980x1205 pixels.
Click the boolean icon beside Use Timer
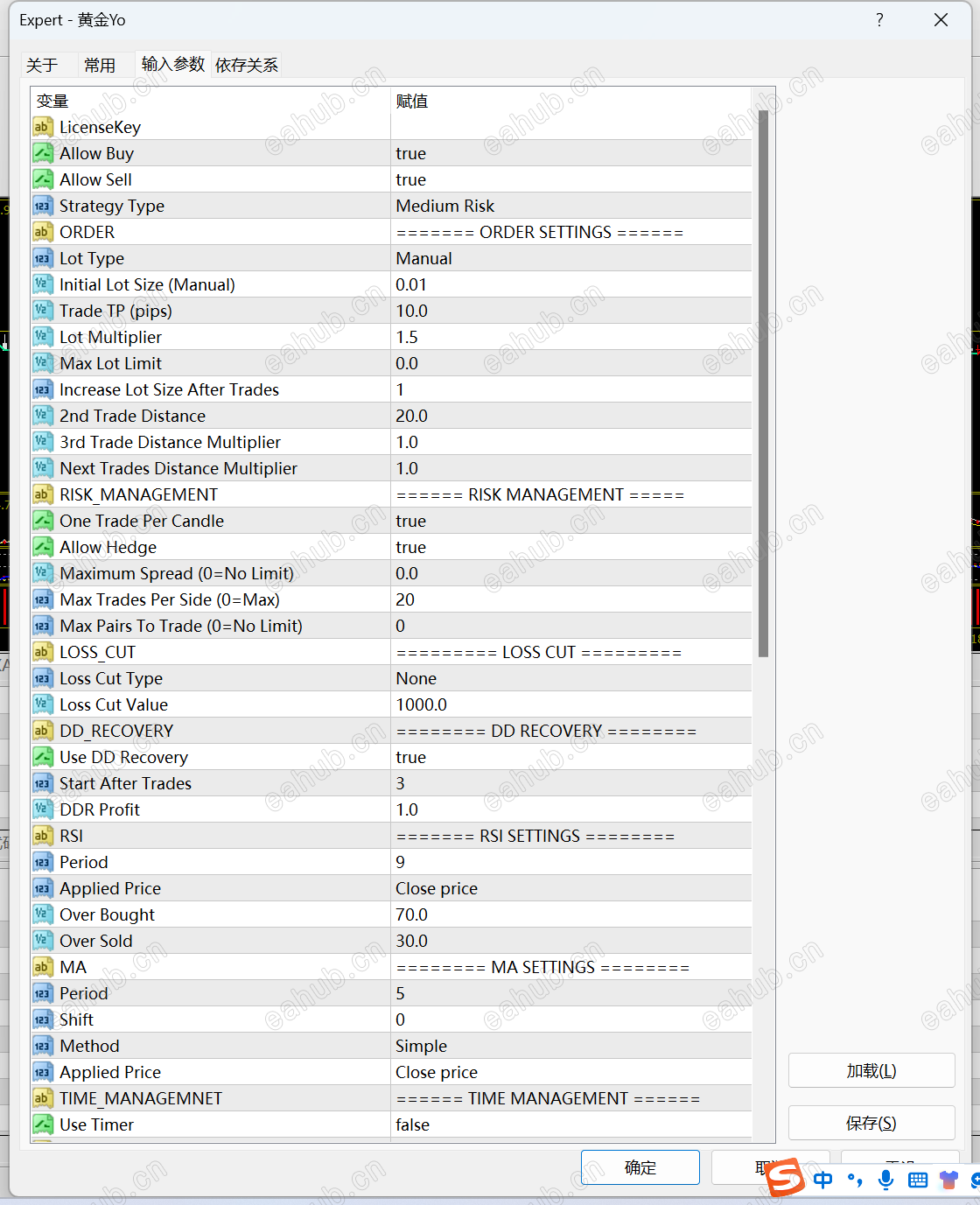pyautogui.click(x=43, y=1124)
